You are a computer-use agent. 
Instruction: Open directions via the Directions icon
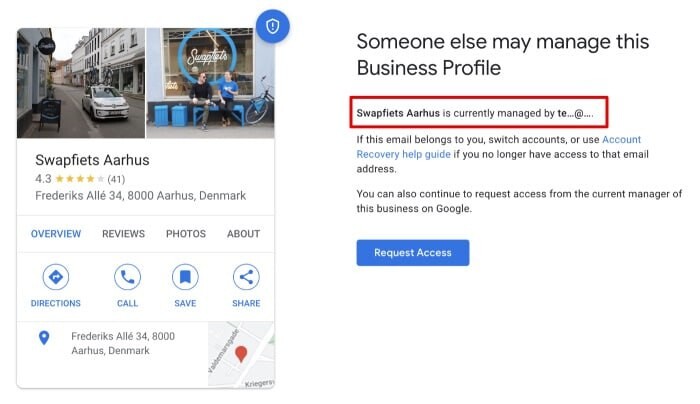pyautogui.click(x=55, y=277)
